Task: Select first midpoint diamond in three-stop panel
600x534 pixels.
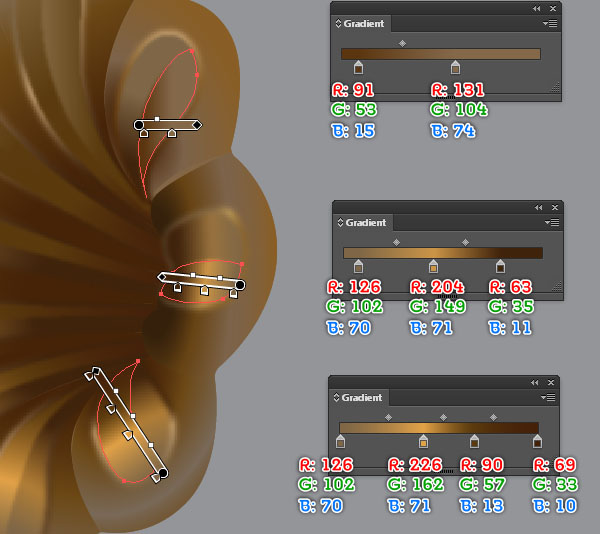Action: (396, 242)
